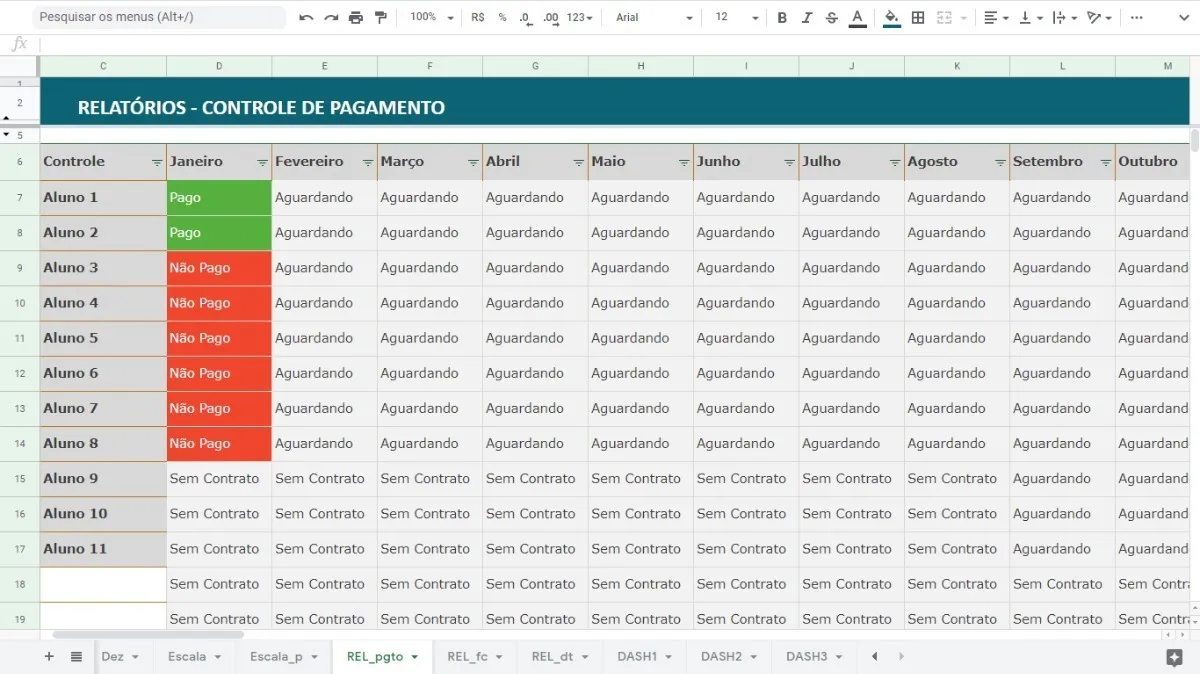Open the filter dropdown on Janeiro column
Screen dimensions: 1200x674
[262, 162]
